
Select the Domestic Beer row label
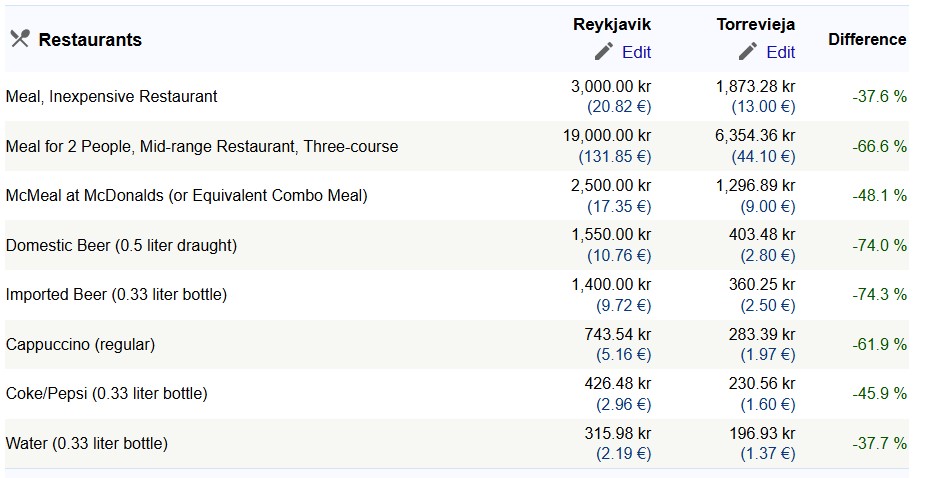point(121,246)
